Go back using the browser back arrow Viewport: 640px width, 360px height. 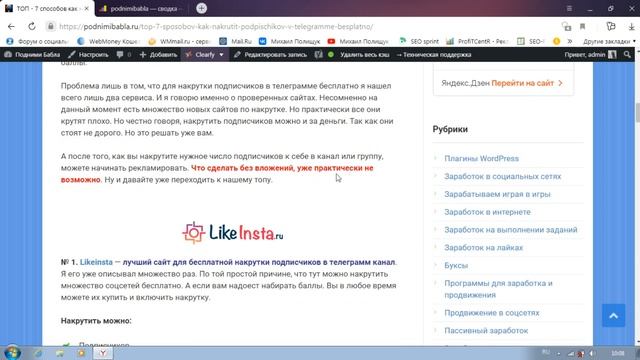pyautogui.click(x=11, y=27)
